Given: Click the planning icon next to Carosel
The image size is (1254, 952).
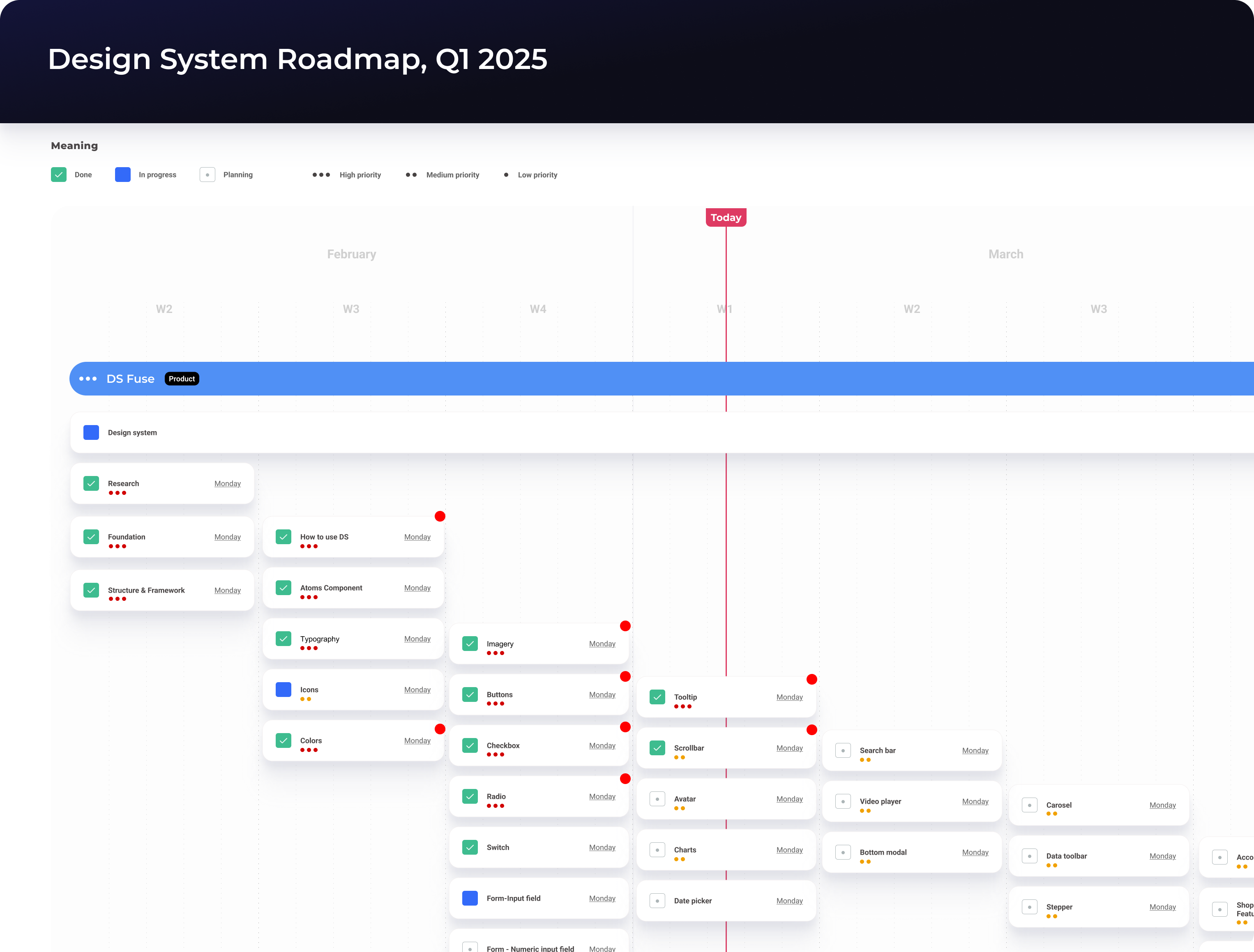Looking at the screenshot, I should pos(1030,805).
